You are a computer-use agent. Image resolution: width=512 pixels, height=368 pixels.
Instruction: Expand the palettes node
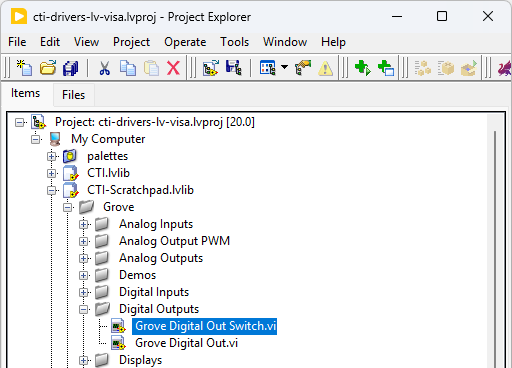51,156
